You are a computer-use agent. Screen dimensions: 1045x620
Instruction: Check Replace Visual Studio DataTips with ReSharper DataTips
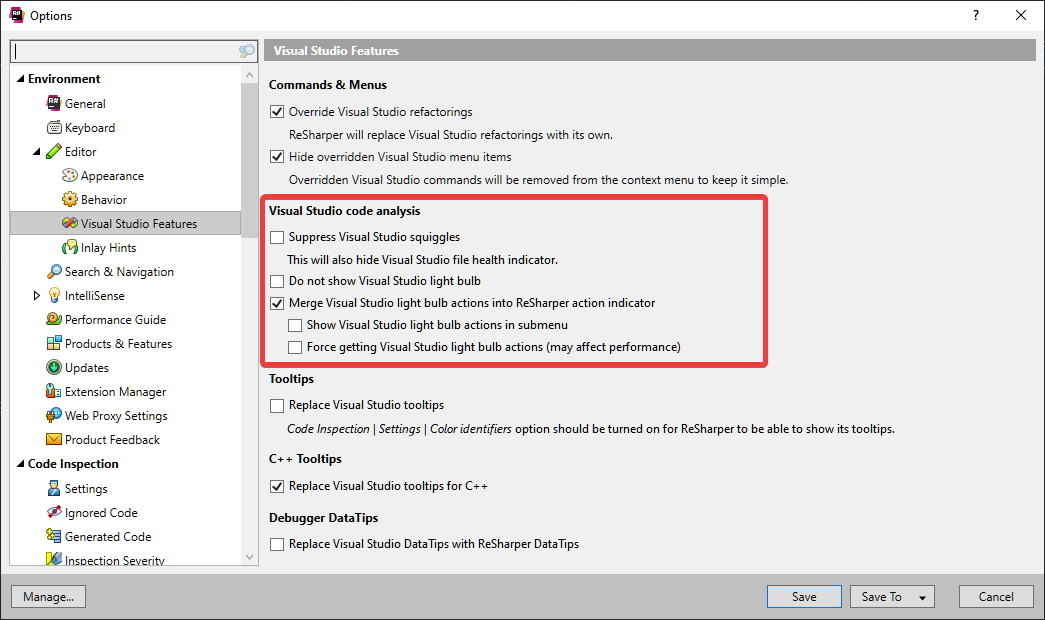pyautogui.click(x=277, y=544)
